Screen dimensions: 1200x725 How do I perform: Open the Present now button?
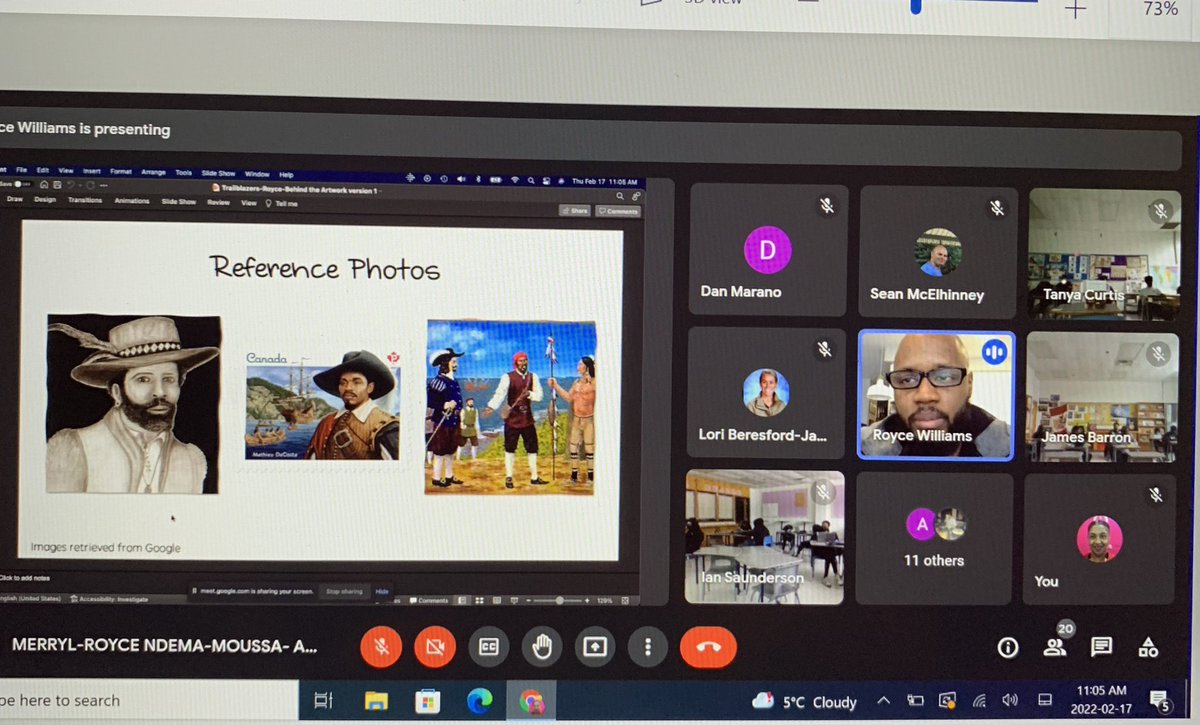tap(595, 647)
